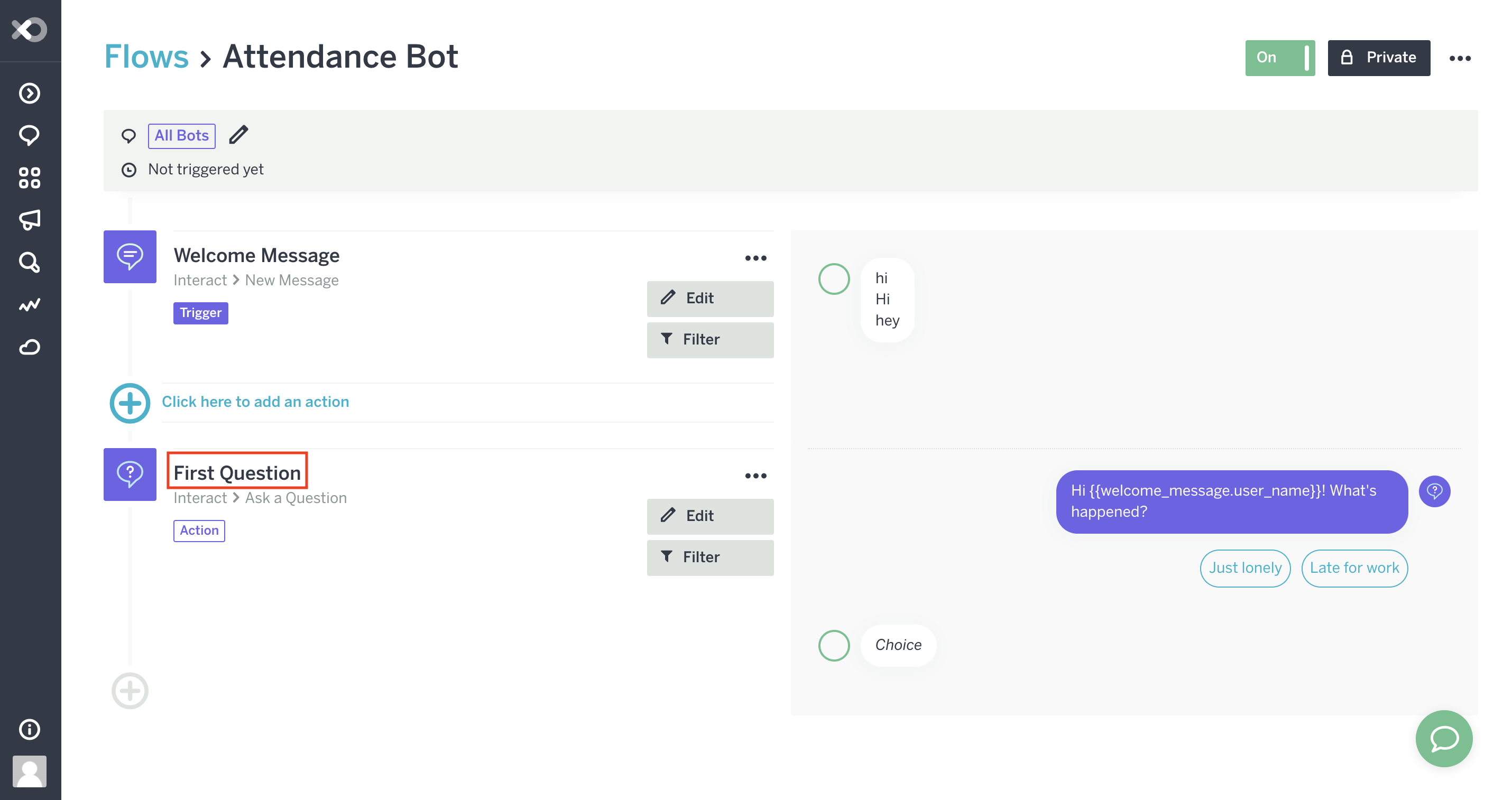Open Welcome Message three-dot menu

(755, 258)
